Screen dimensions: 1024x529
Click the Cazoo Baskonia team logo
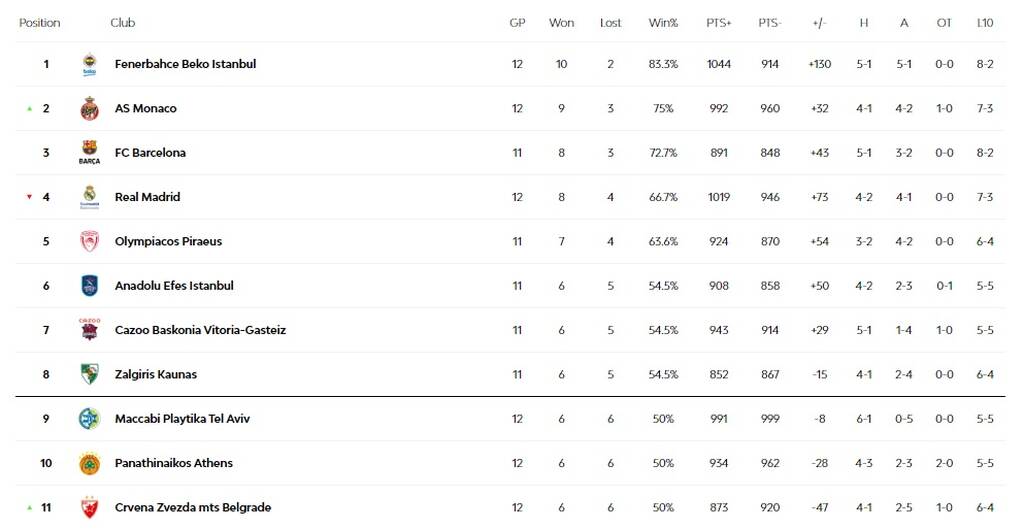click(89, 330)
